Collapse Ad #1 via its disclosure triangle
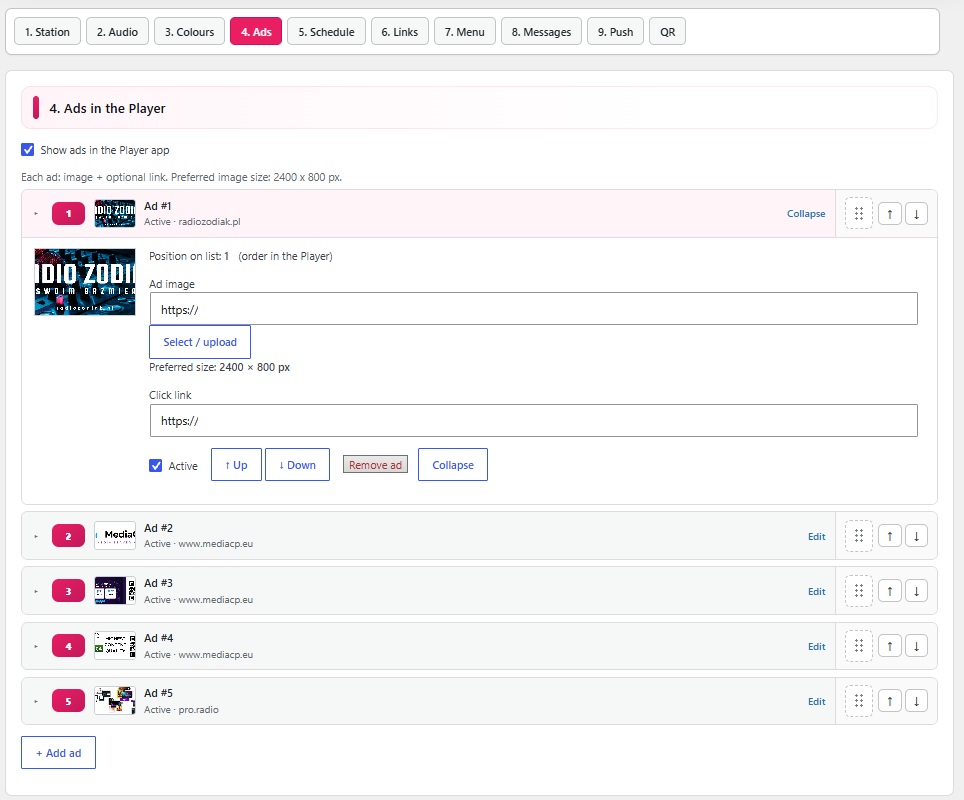 36,213
